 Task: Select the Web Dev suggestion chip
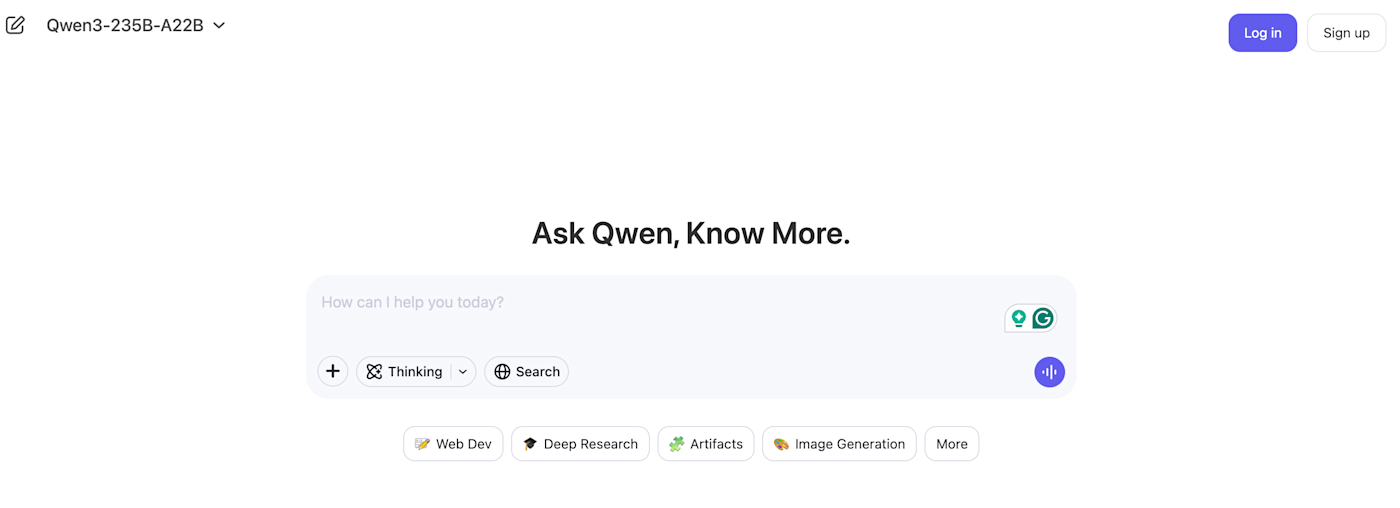[453, 444]
